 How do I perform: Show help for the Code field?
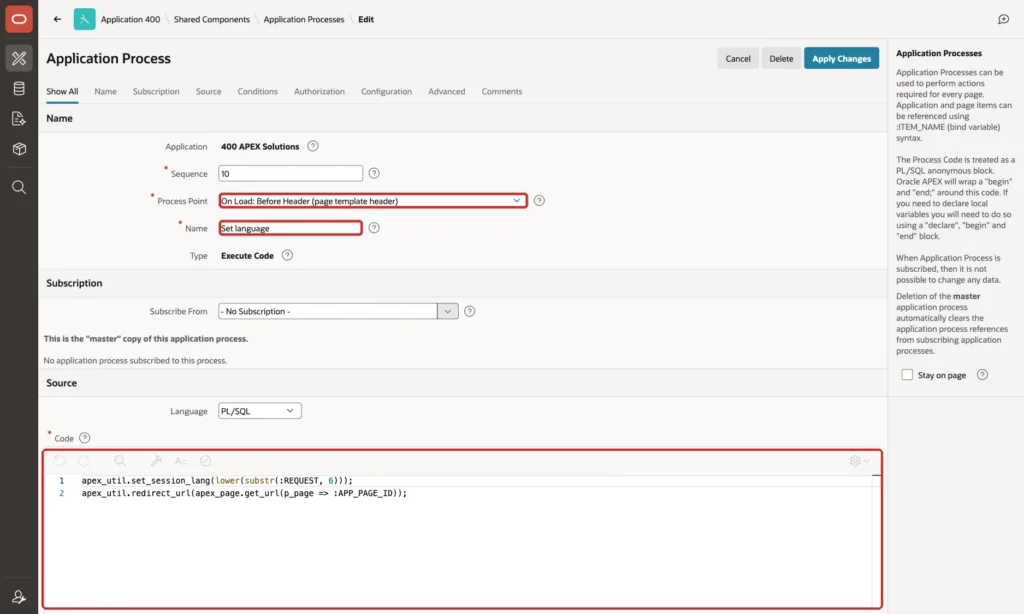[84, 438]
